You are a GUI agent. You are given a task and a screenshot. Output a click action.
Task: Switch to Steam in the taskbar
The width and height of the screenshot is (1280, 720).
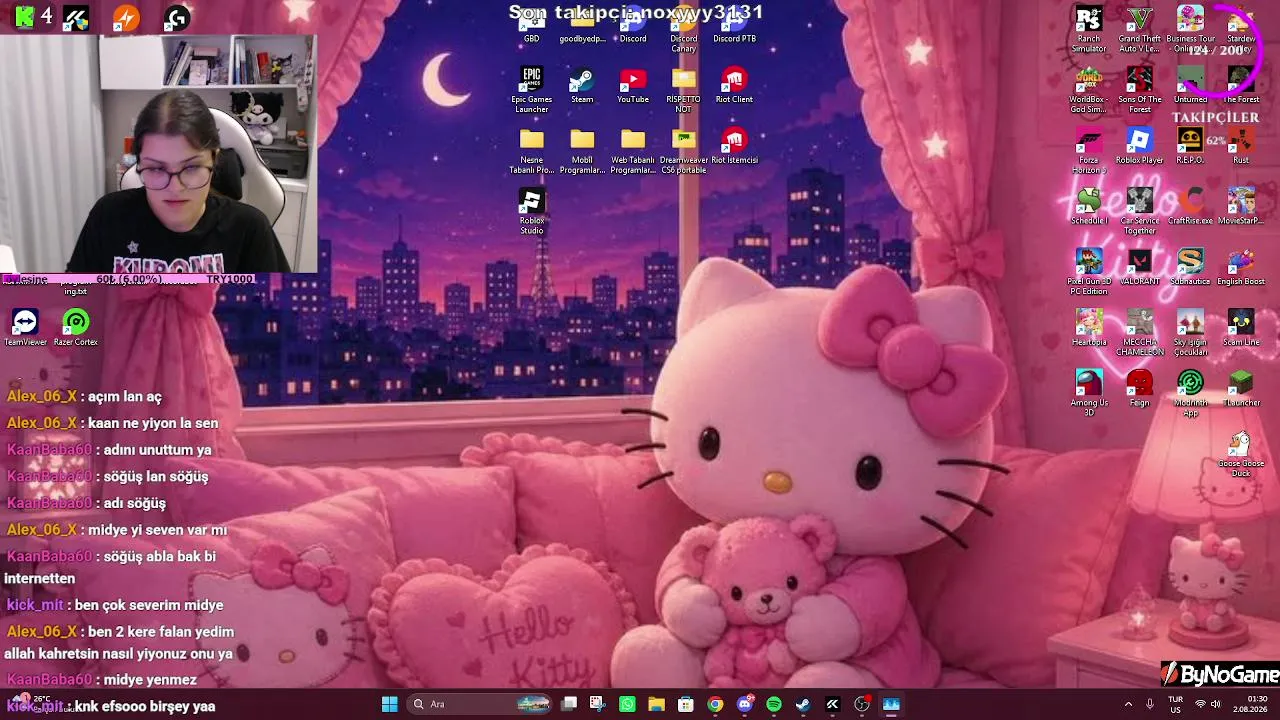(x=803, y=704)
